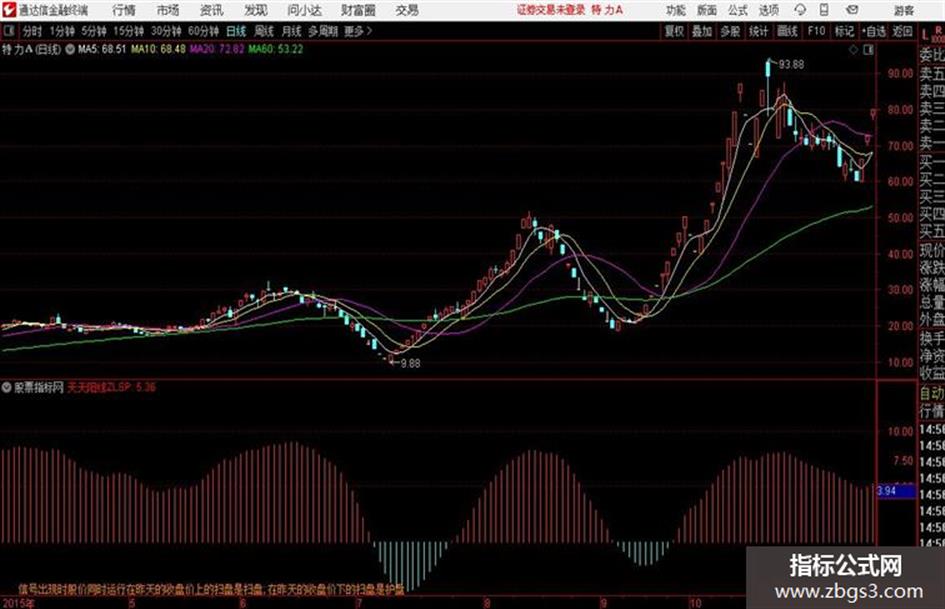Click the mobile phone icon

click(824, 10)
